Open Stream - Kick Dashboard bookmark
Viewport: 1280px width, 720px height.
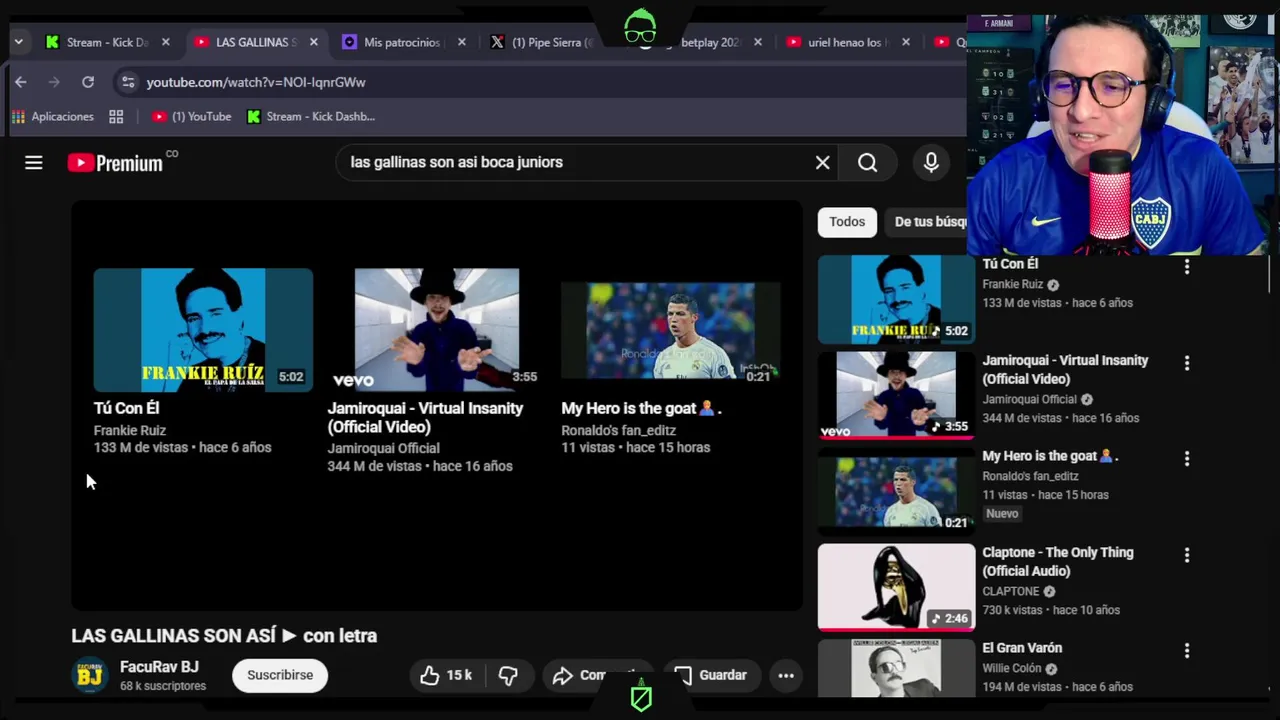tap(311, 116)
